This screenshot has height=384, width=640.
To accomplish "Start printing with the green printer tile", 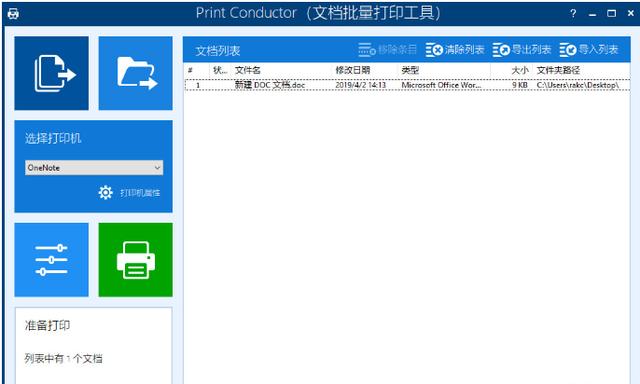I will pos(136,260).
